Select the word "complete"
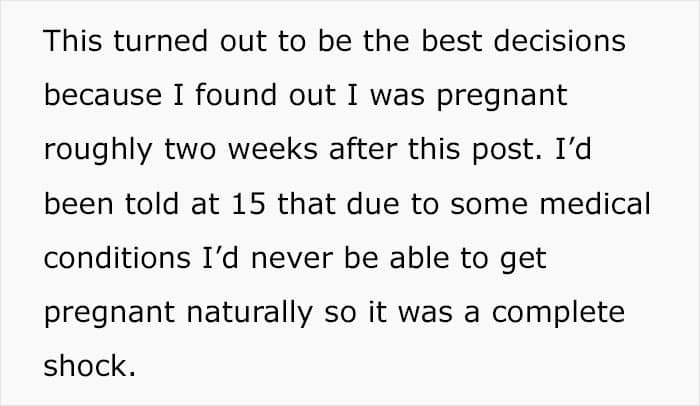700x406 pixels. (558, 314)
